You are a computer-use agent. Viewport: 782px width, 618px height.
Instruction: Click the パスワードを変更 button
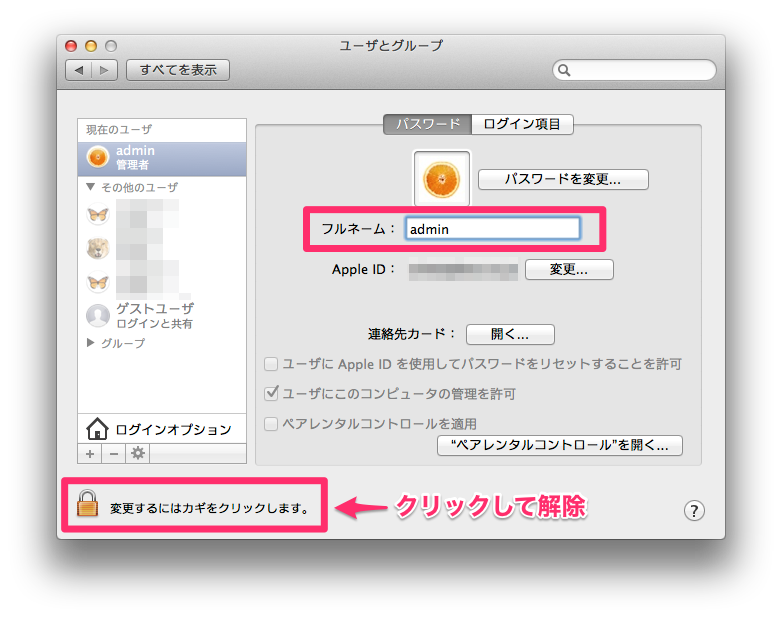click(x=563, y=180)
